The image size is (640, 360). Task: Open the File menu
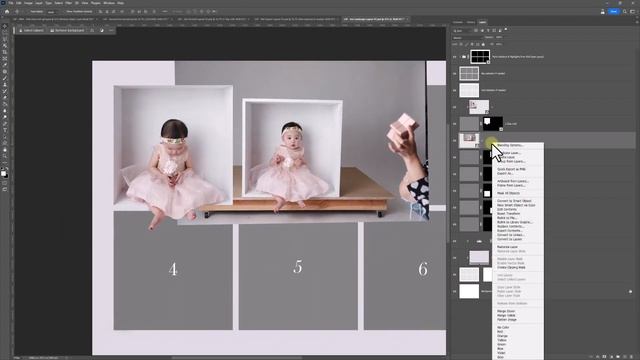tap(11, 3)
